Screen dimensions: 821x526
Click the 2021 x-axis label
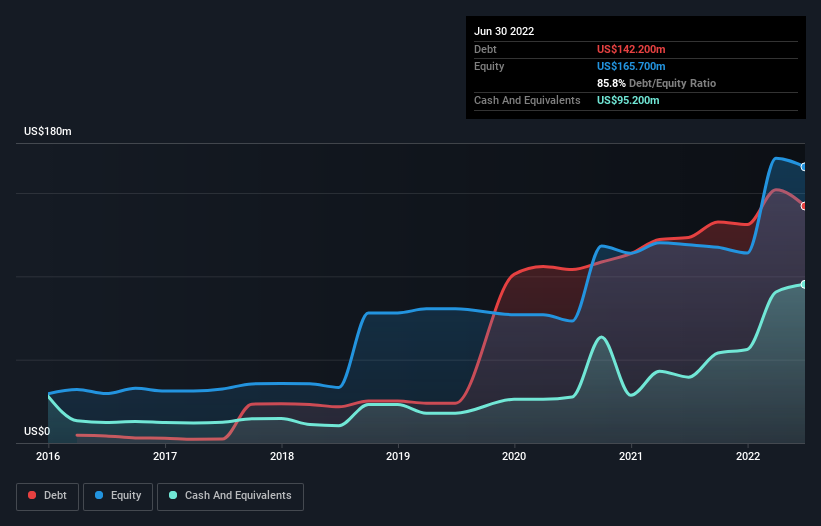pyautogui.click(x=631, y=456)
